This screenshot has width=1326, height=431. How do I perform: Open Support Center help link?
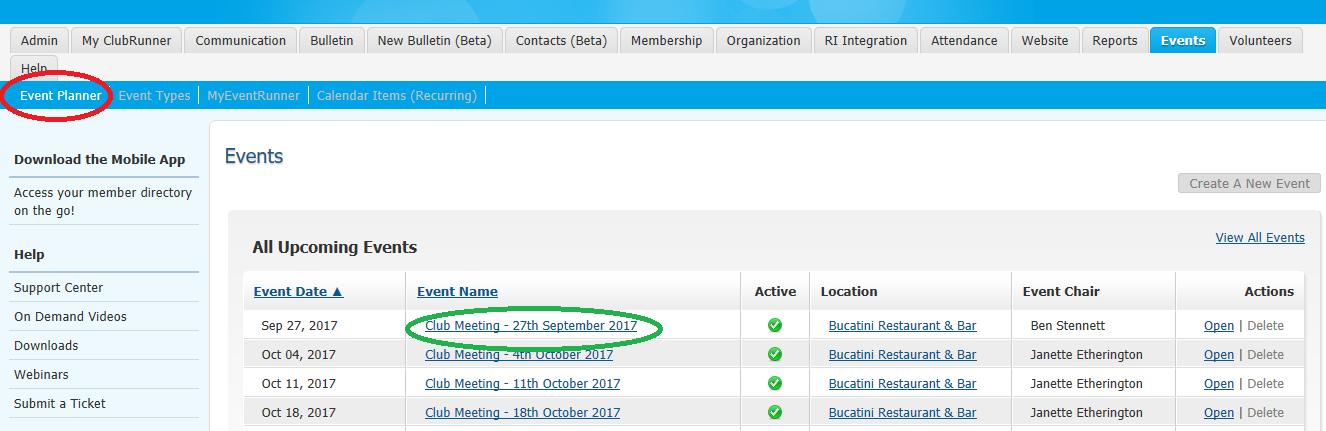pyautogui.click(x=58, y=288)
